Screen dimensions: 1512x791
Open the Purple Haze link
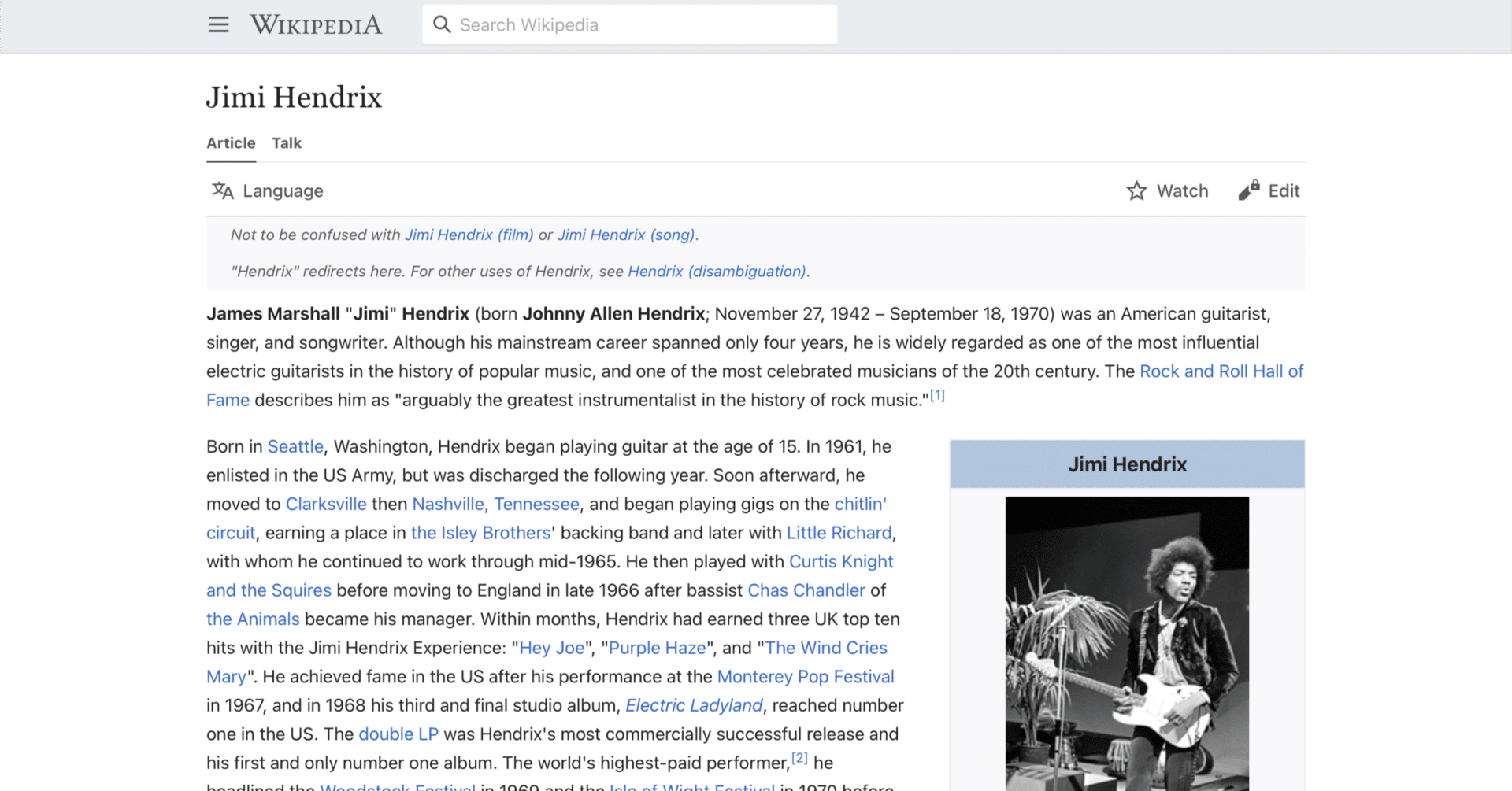[658, 648]
